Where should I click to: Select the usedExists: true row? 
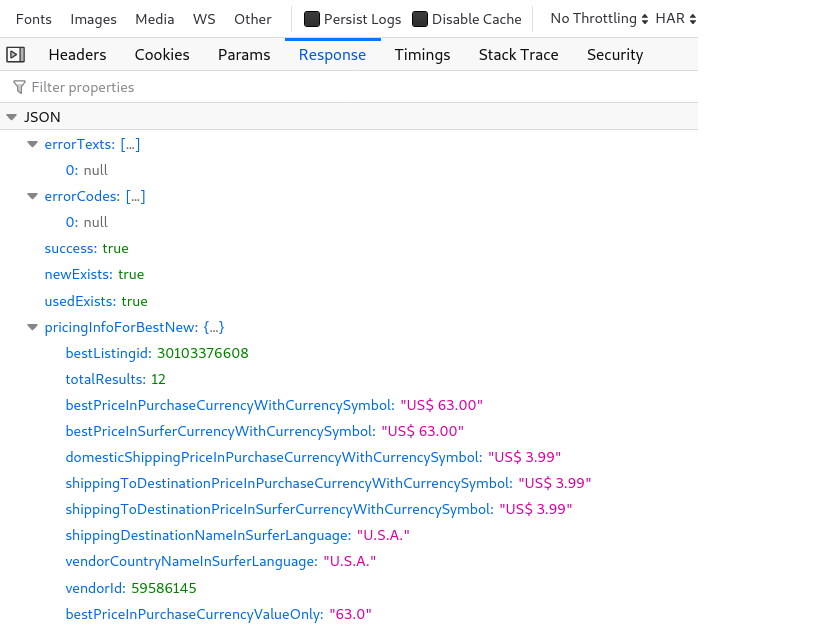pos(349,301)
